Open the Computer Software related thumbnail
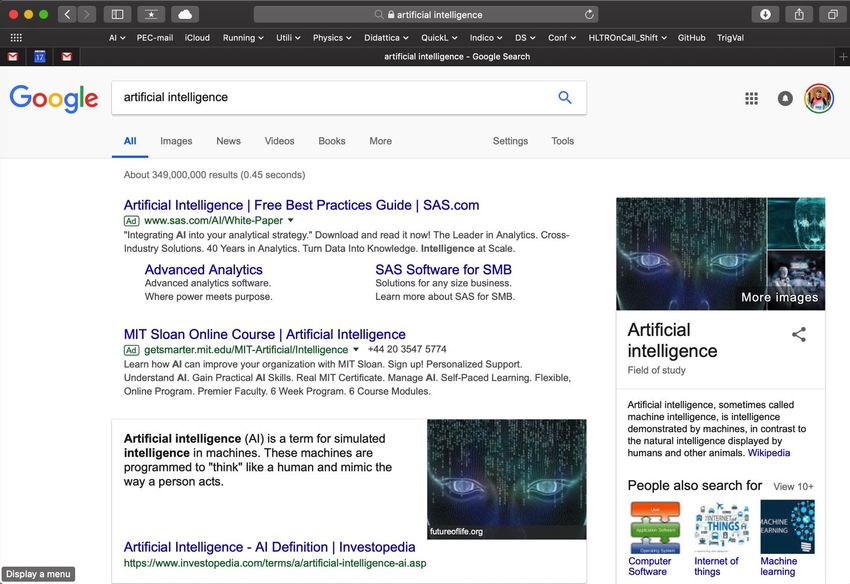 (x=655, y=527)
